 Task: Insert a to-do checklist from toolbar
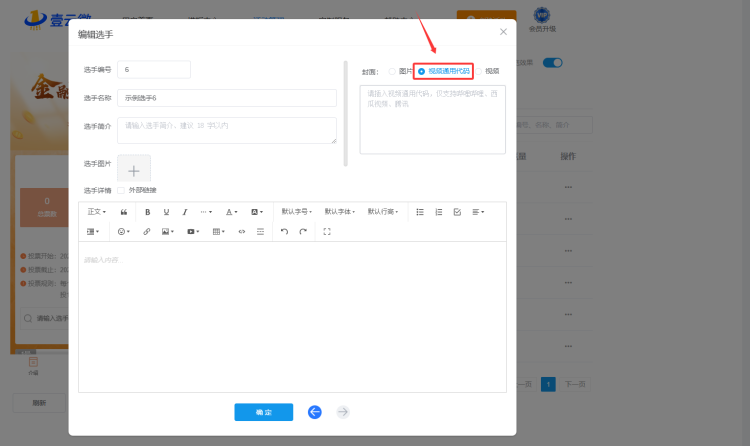point(457,212)
